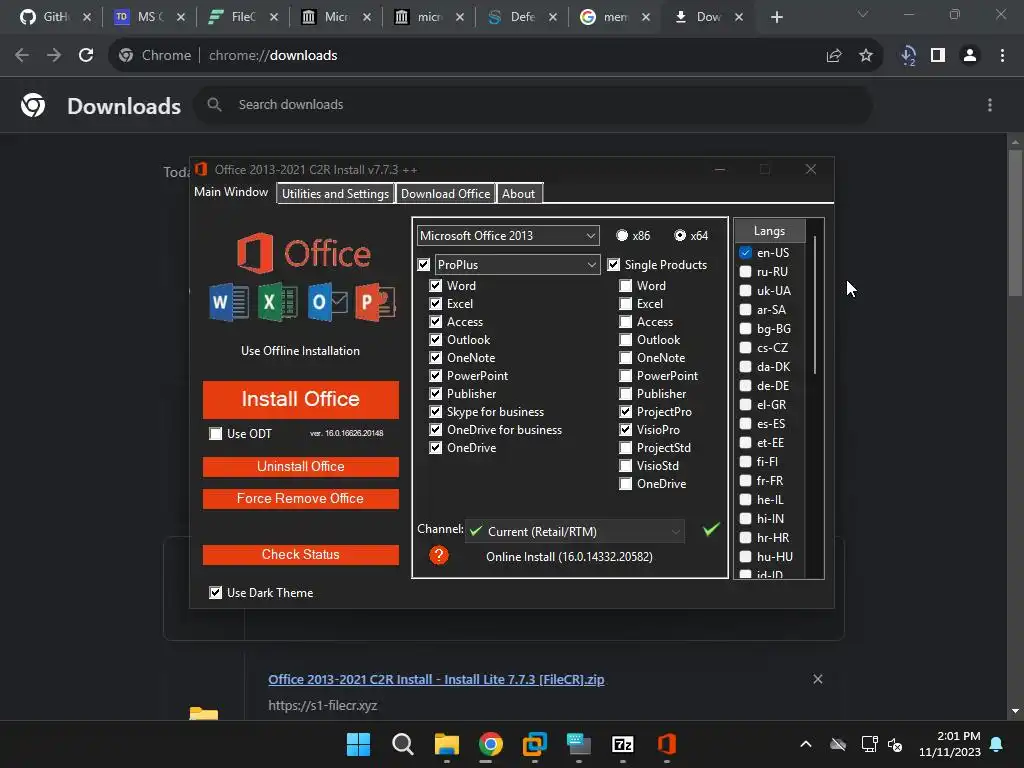Image resolution: width=1024 pixels, height=768 pixels.
Task: Click the Search downloads field
Action: tap(533, 104)
